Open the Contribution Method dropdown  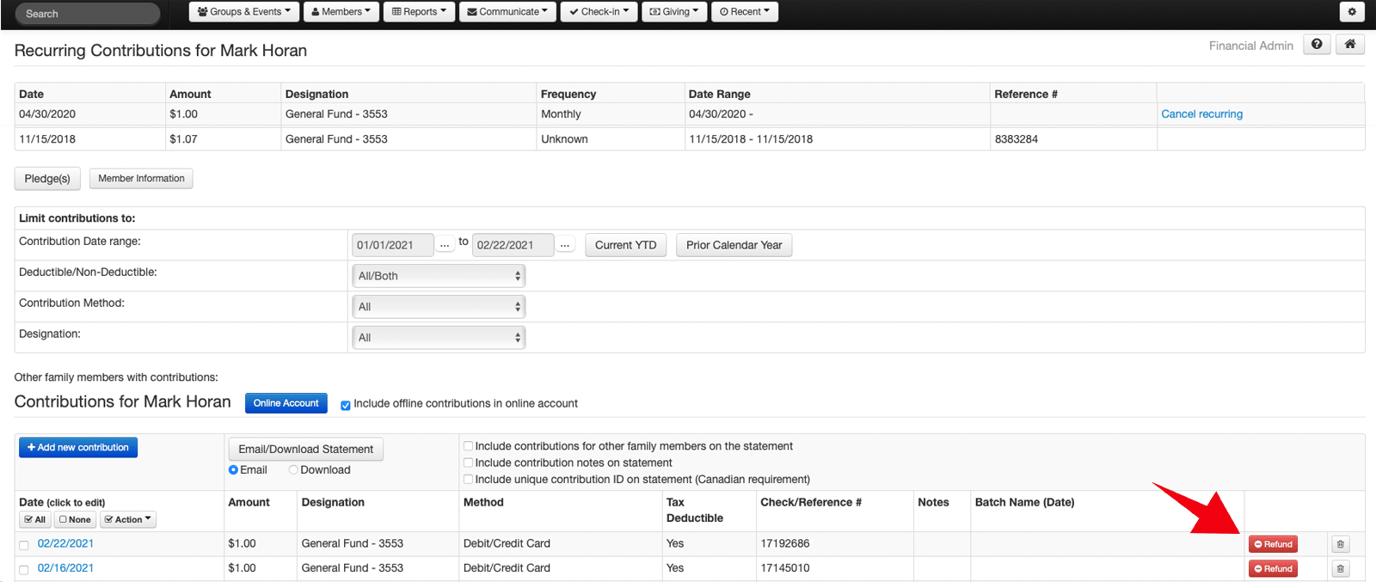438,306
